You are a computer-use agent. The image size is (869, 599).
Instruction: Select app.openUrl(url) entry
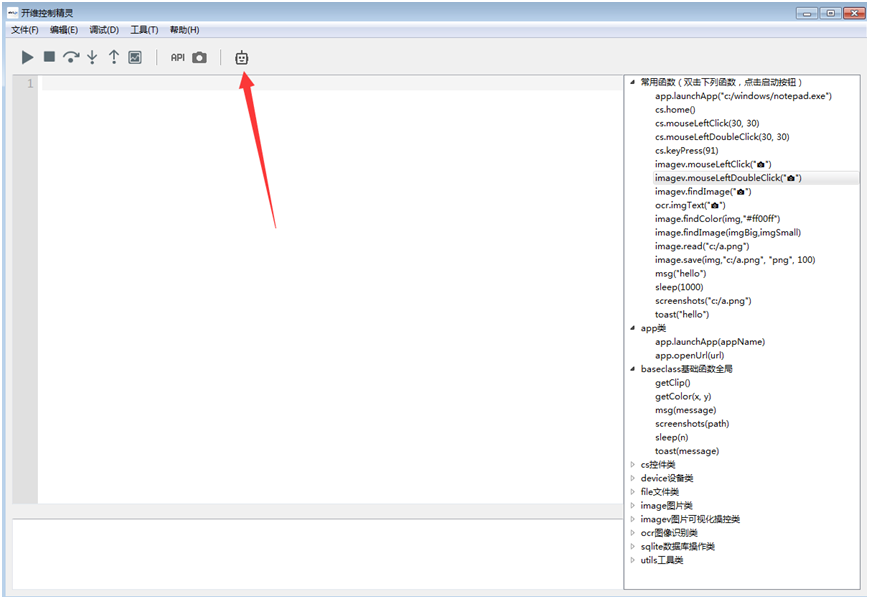(x=689, y=356)
